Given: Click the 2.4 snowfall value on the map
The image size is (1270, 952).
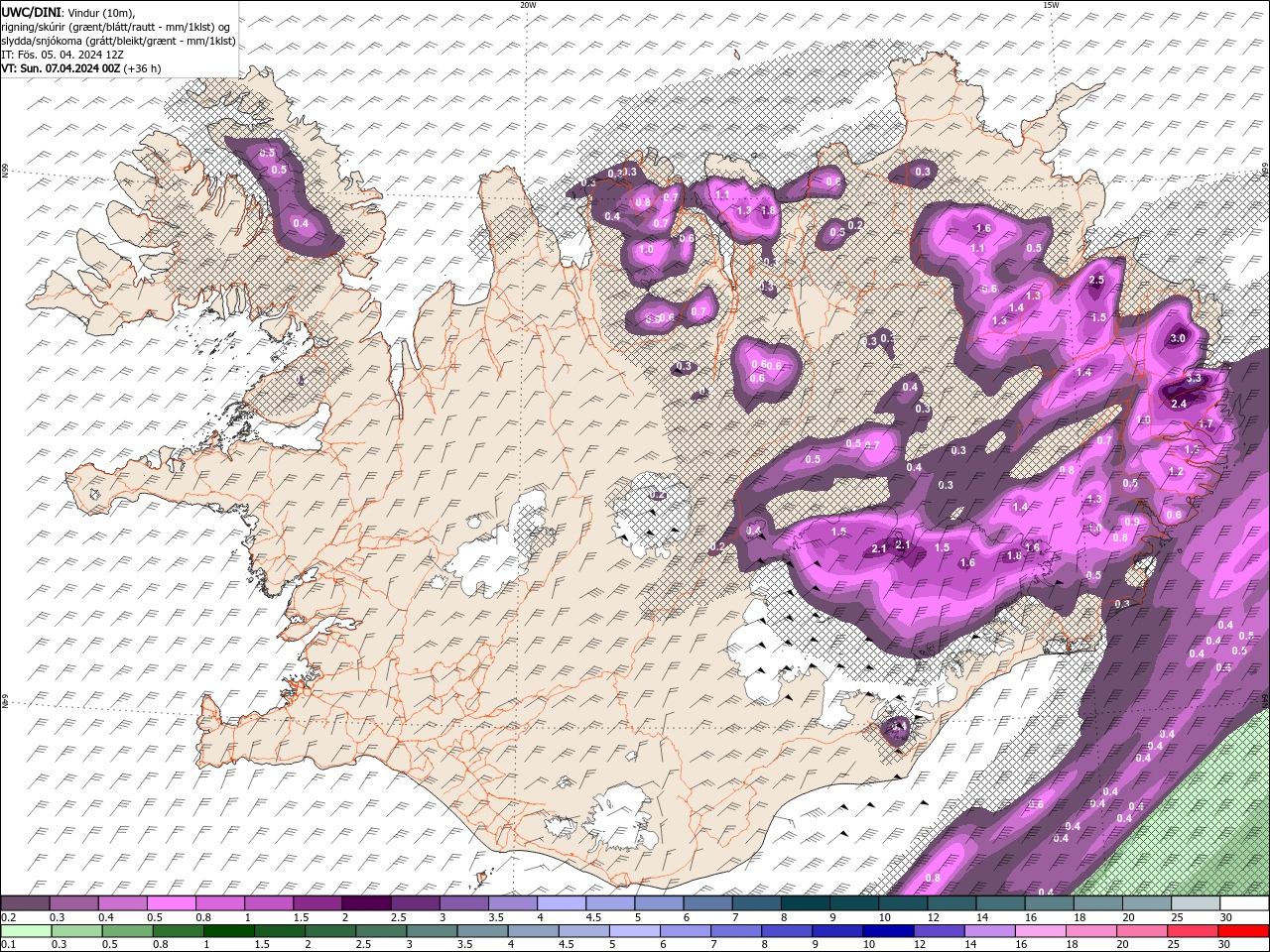Looking at the screenshot, I should click(1179, 404).
